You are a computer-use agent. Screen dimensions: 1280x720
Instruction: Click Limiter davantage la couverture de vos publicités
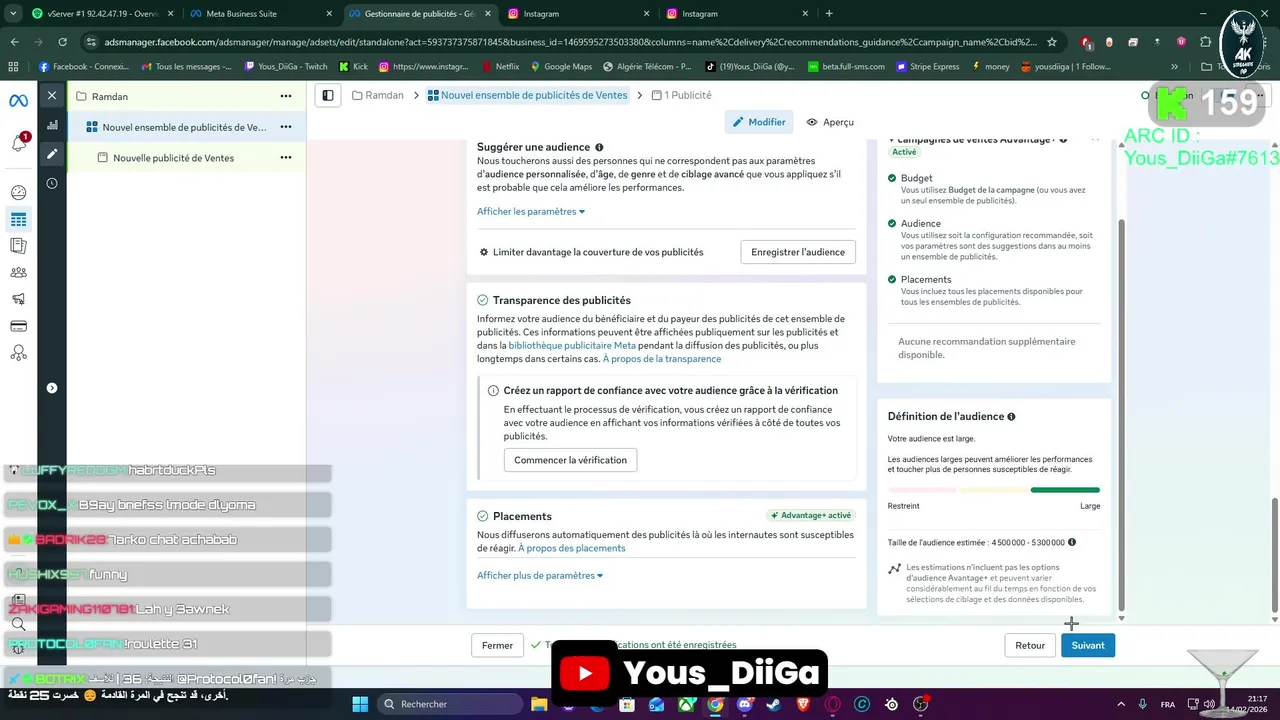tap(591, 252)
